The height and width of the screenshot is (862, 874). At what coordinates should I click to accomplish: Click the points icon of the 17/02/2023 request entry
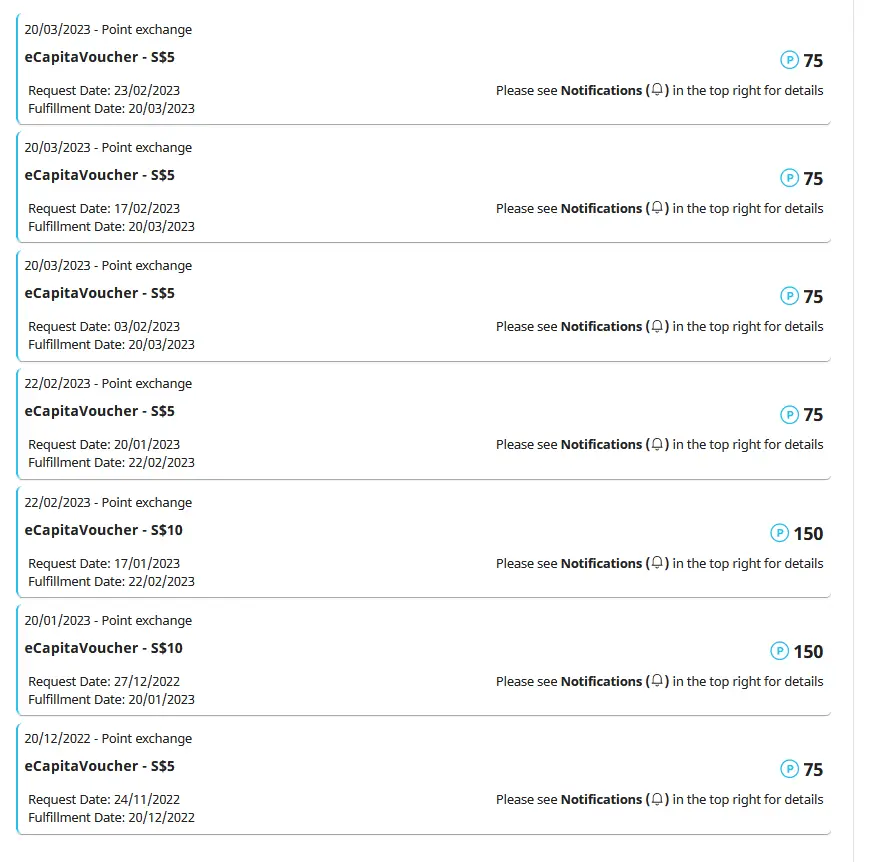(x=789, y=178)
